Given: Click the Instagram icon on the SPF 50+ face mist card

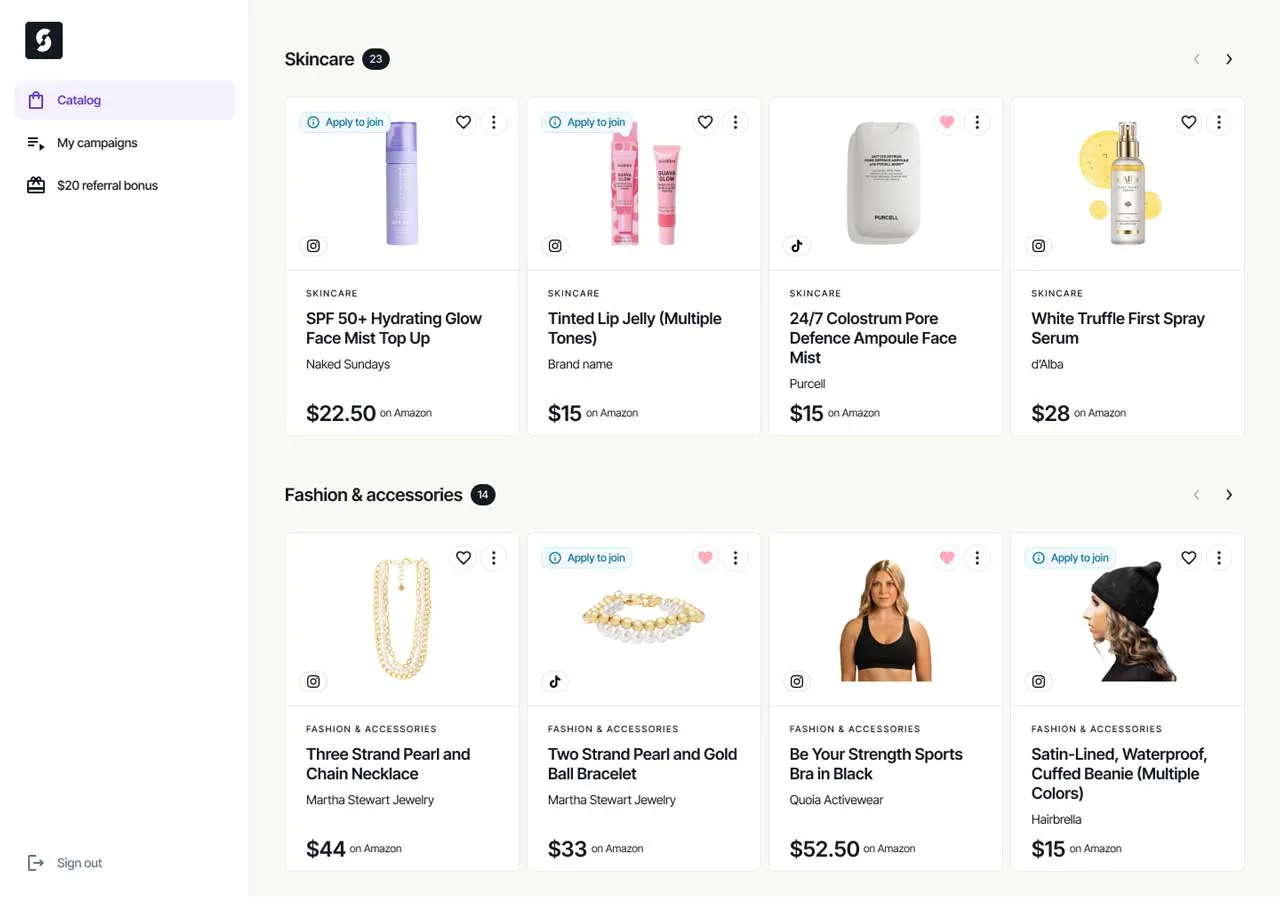Looking at the screenshot, I should [x=313, y=245].
